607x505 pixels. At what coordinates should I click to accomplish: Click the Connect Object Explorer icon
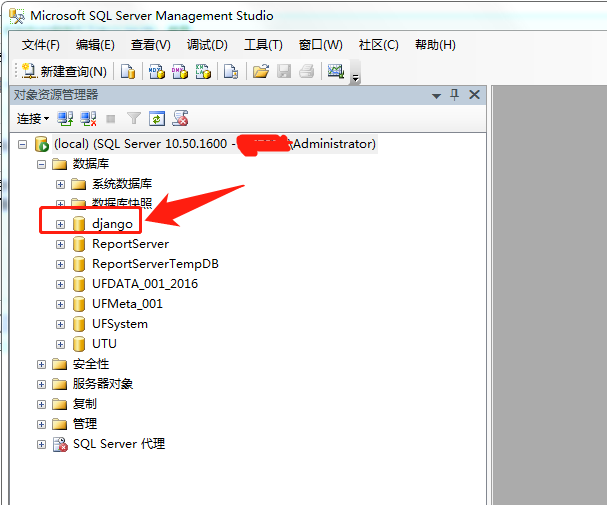point(65,119)
